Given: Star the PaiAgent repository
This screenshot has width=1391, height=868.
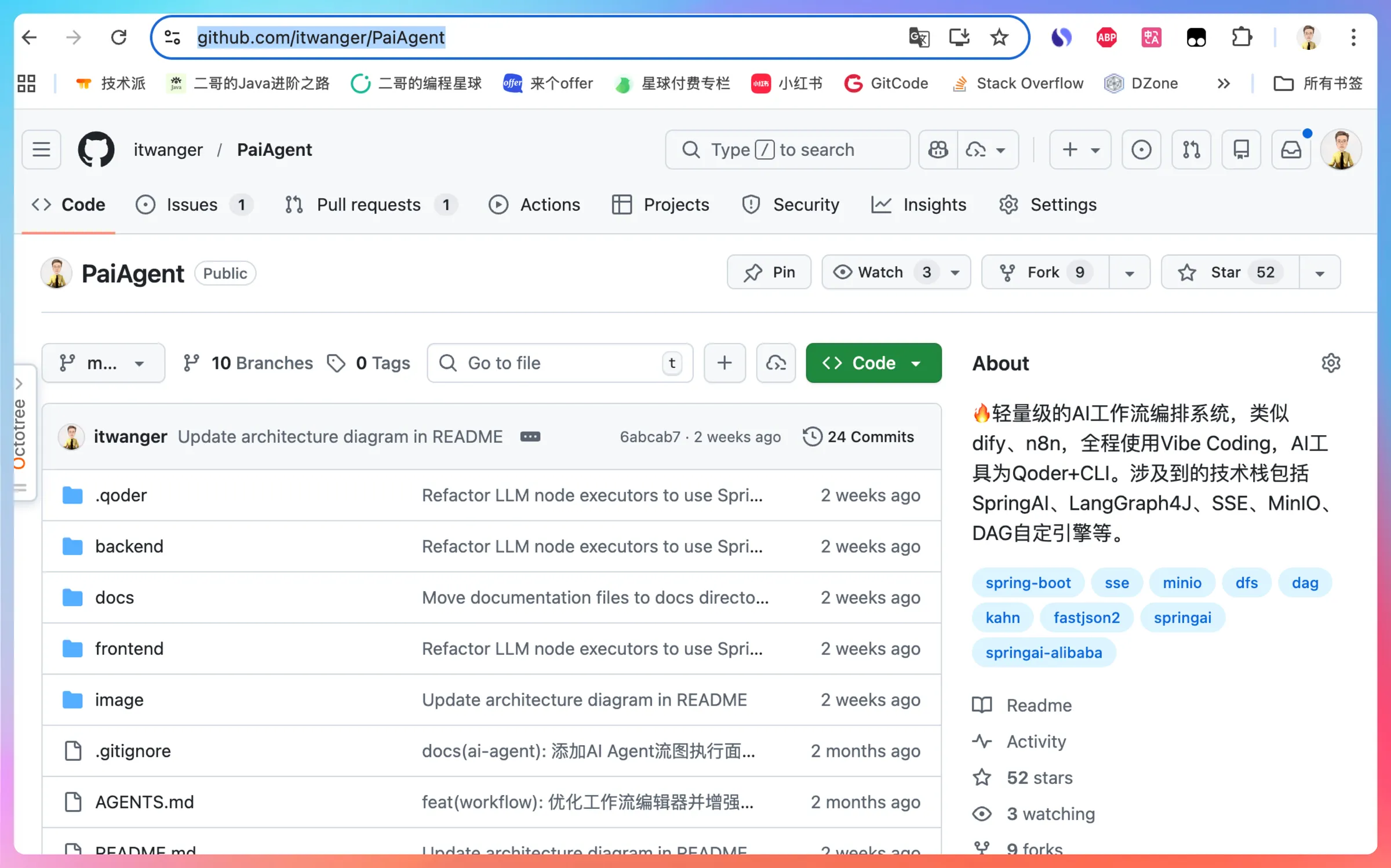Looking at the screenshot, I should click(1230, 272).
